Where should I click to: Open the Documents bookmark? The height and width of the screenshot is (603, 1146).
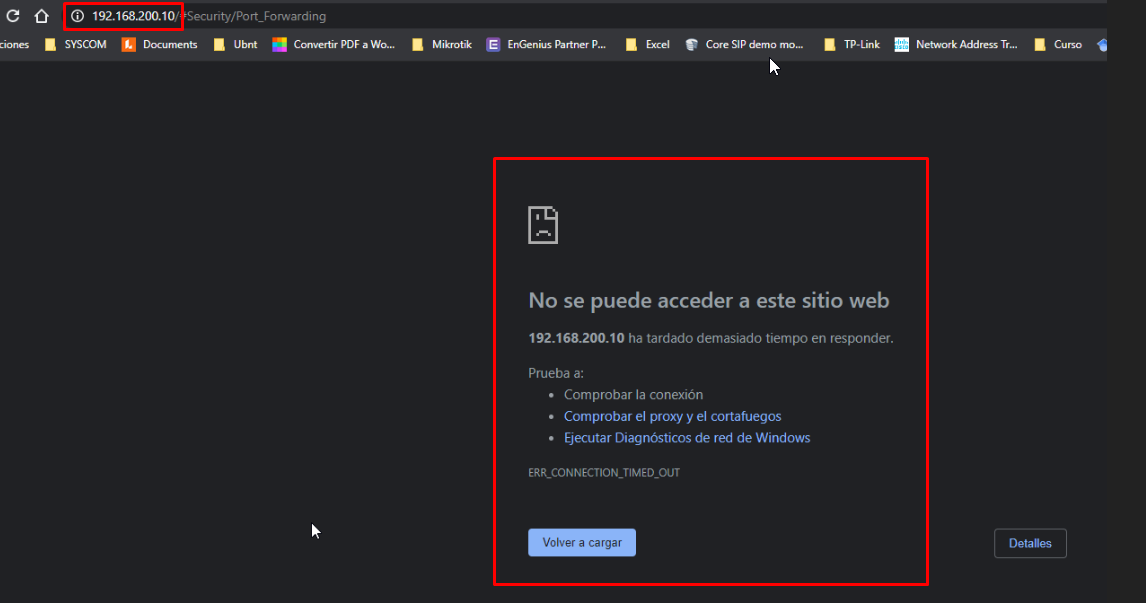point(159,45)
